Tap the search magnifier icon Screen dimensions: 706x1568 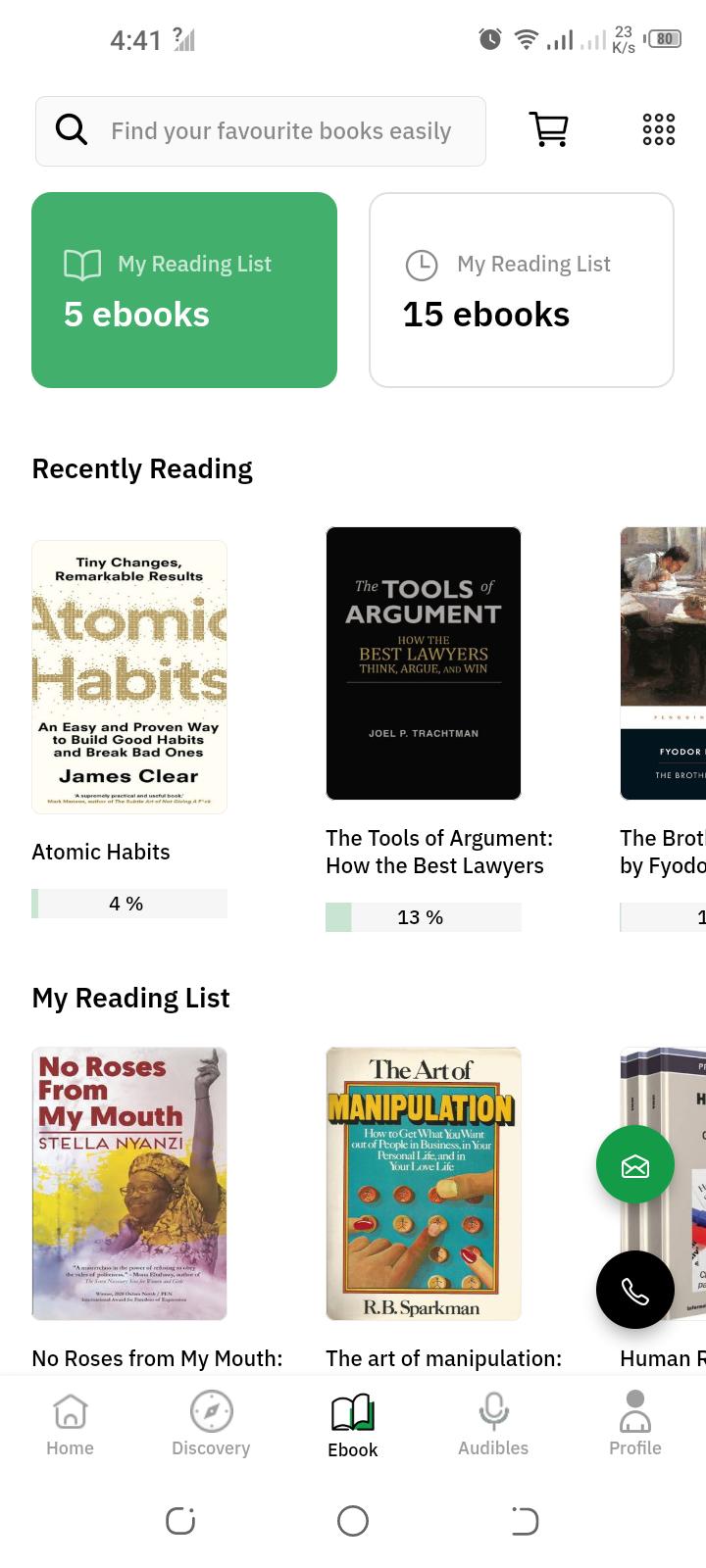(71, 129)
